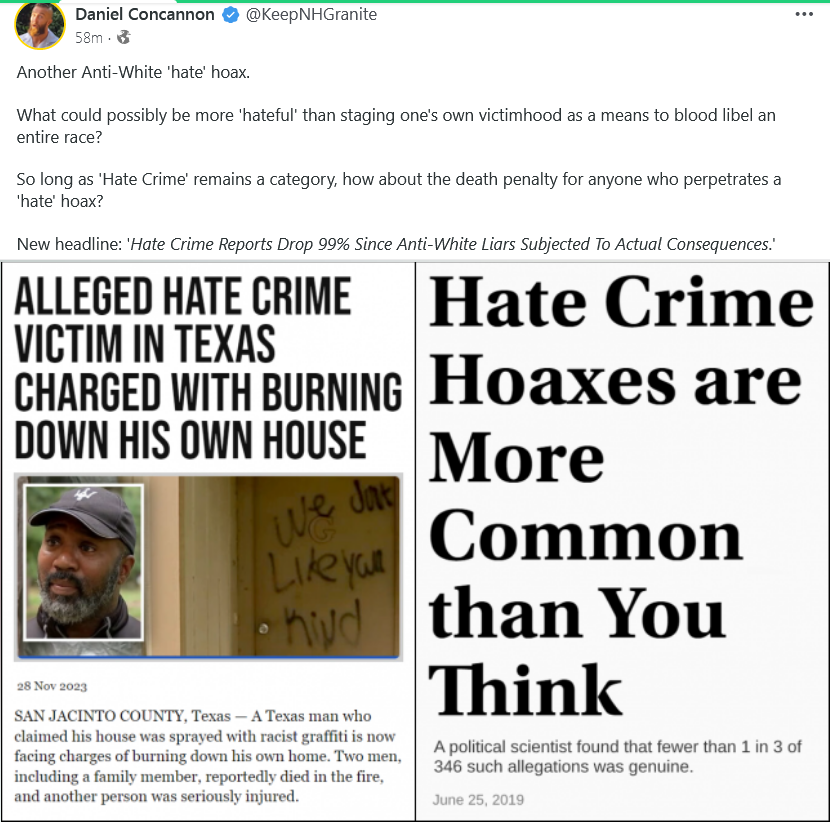Open Daniel Concannon's profile avatar
This screenshot has height=826, width=834.
[x=40, y=25]
